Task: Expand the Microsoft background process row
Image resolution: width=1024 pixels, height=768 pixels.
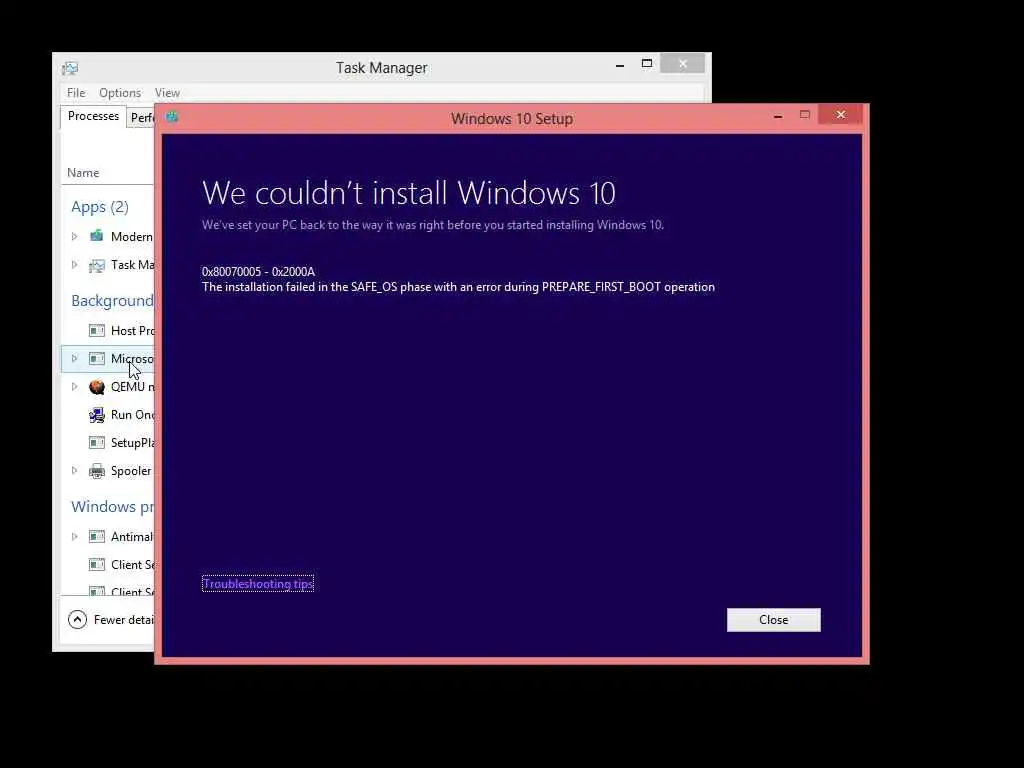Action: click(x=74, y=359)
